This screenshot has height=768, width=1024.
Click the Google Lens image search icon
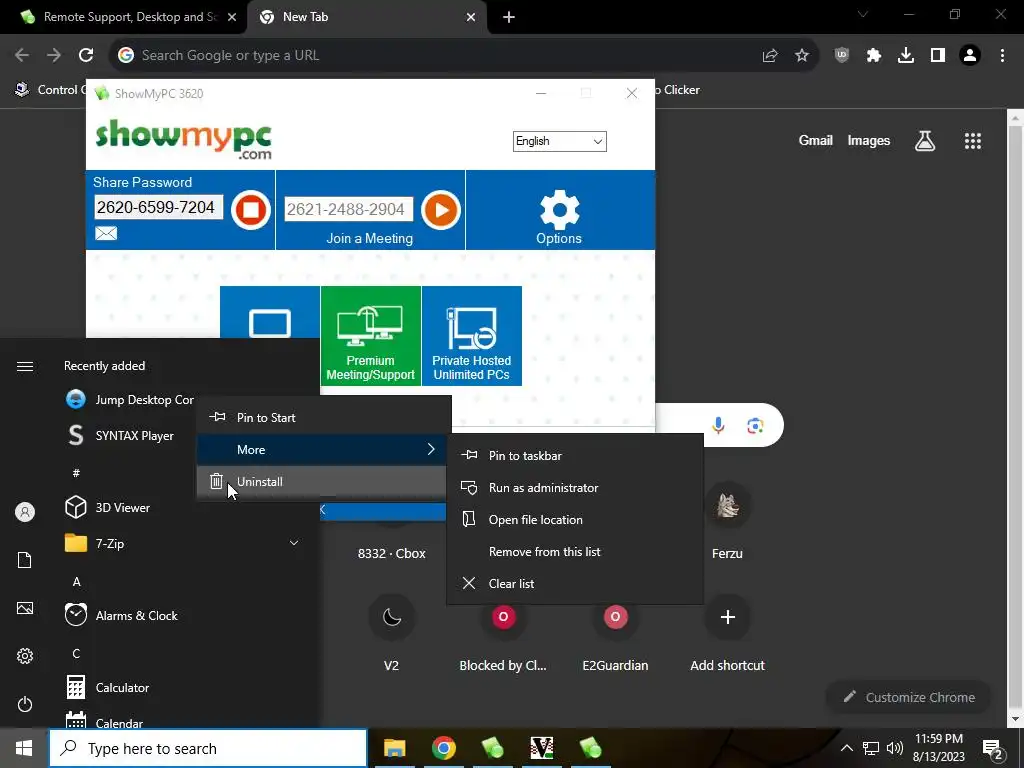click(756, 426)
